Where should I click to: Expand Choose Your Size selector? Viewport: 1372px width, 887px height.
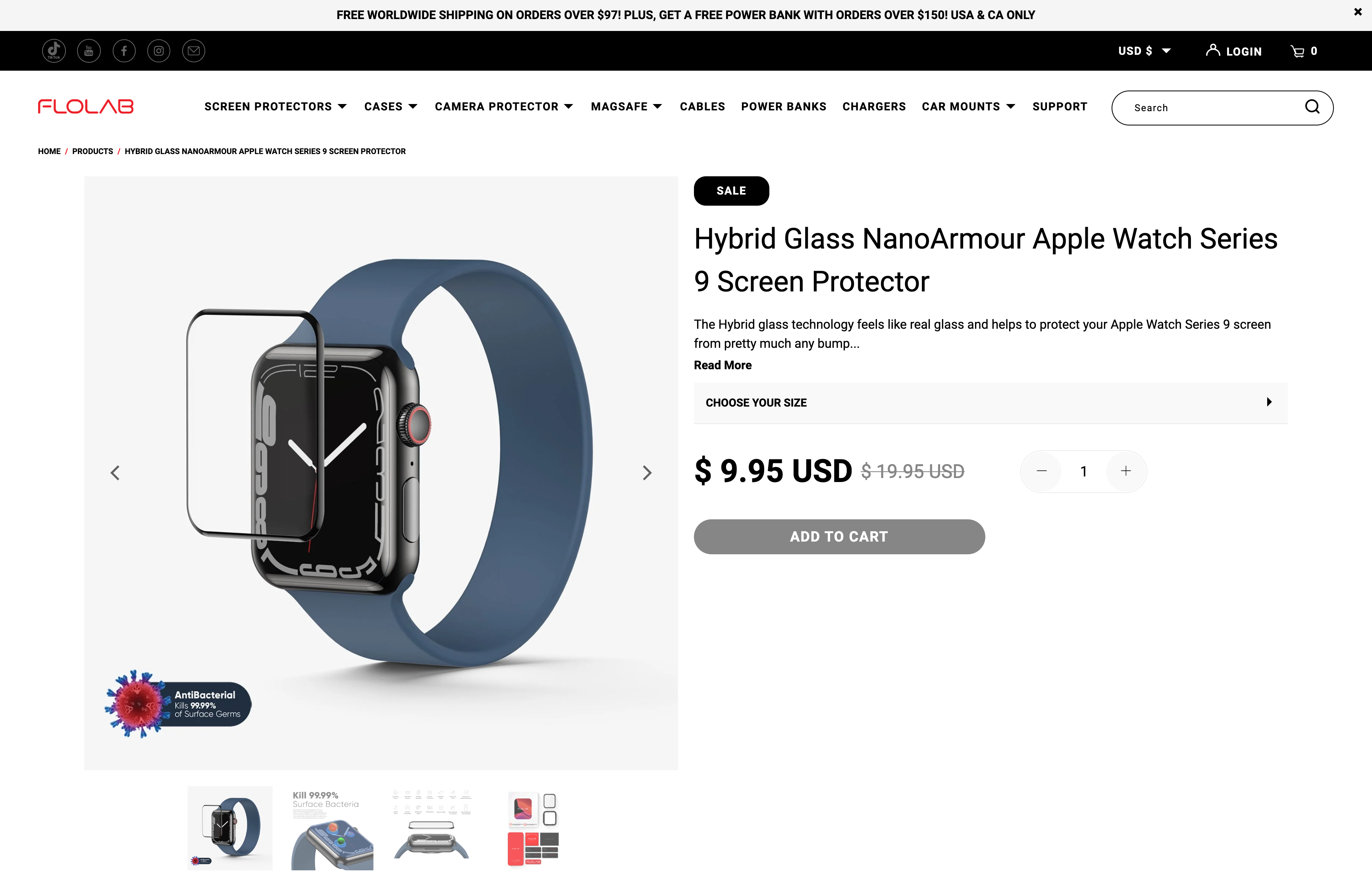[x=990, y=403]
